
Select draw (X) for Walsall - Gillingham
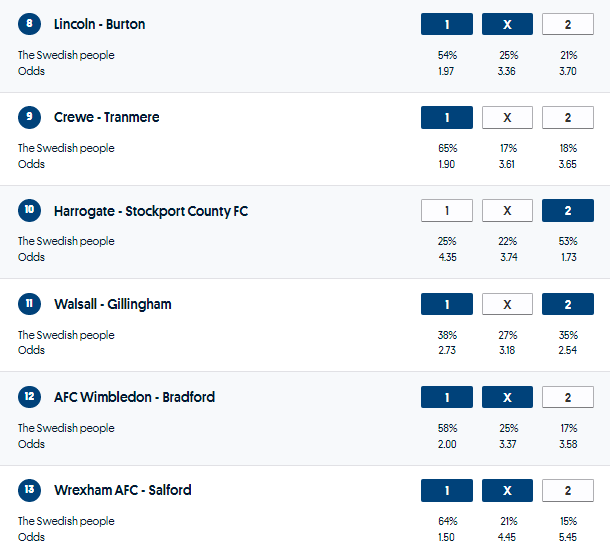click(x=507, y=304)
